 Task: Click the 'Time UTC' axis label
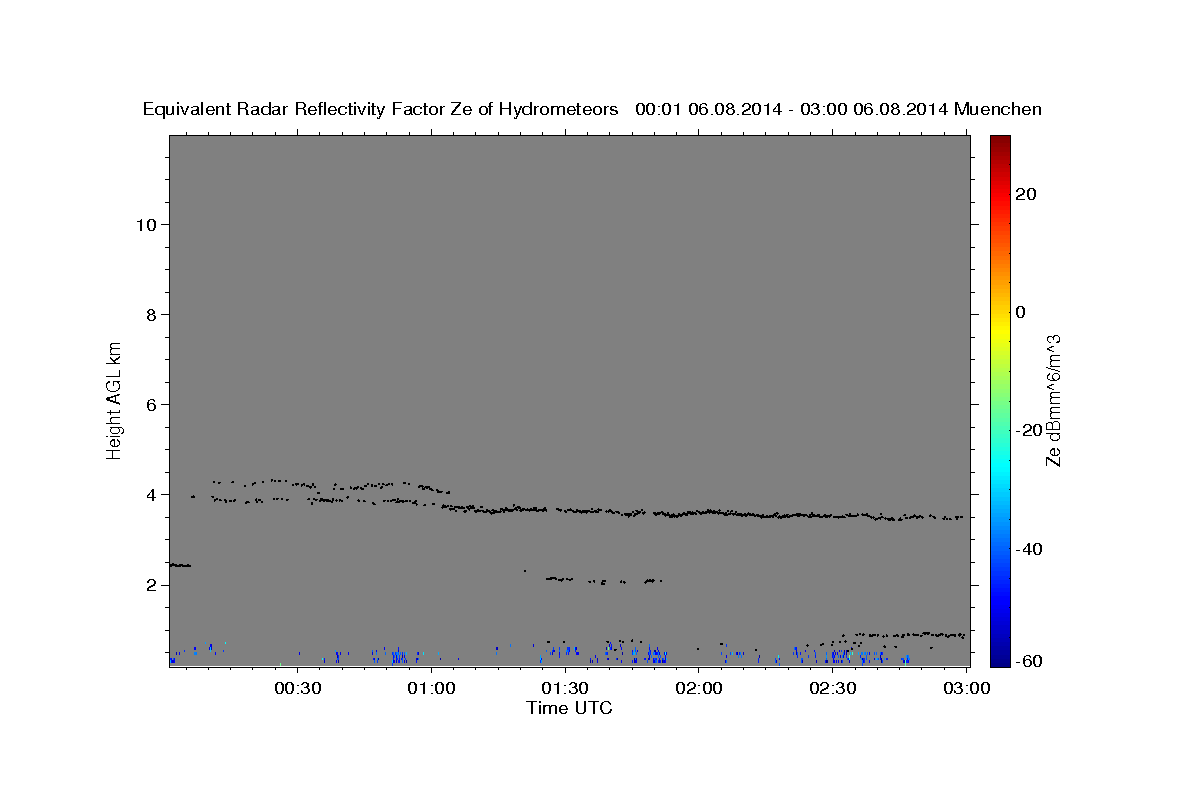tap(569, 708)
